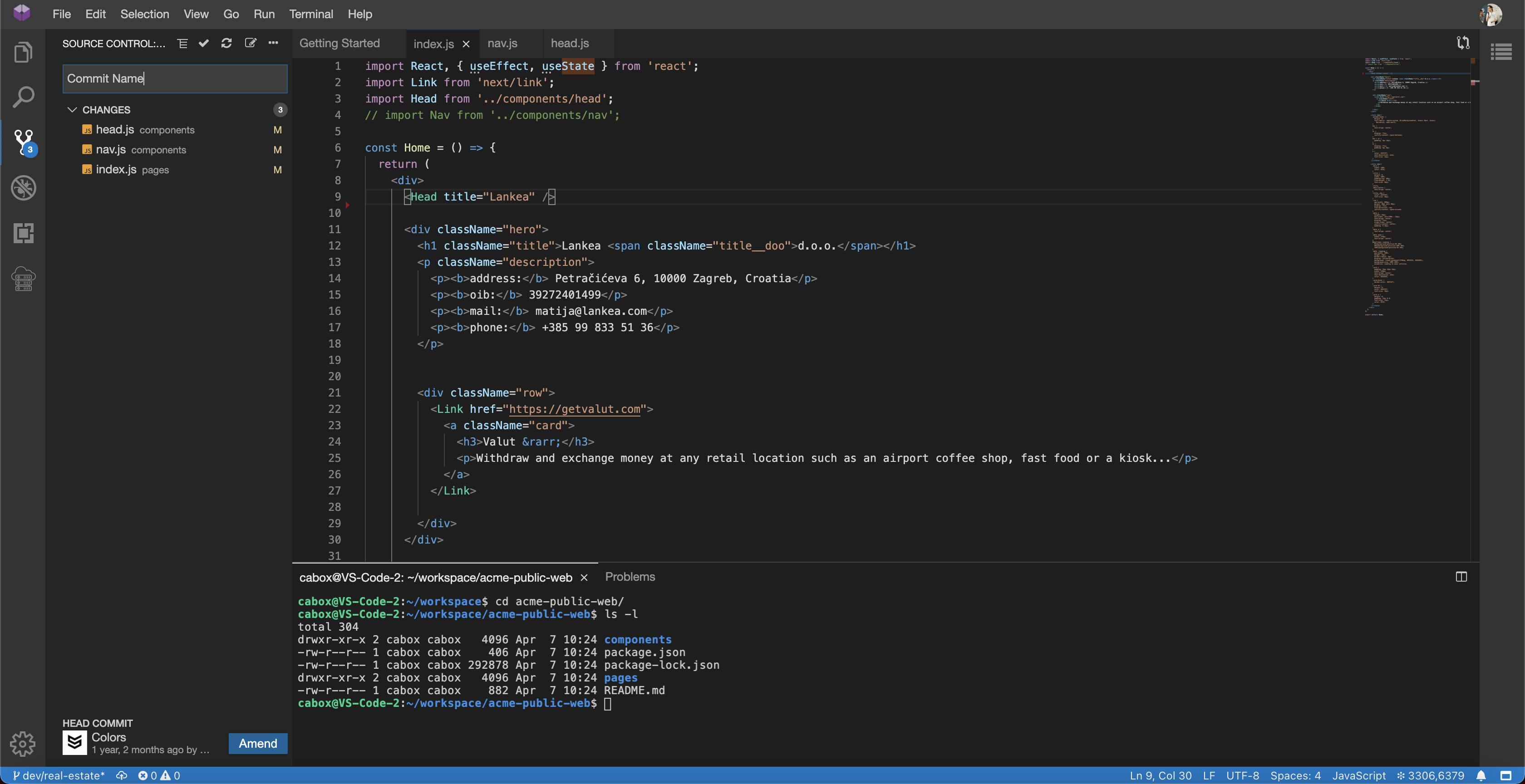
Task: Open JavaScript language mode selector
Action: (1358, 775)
